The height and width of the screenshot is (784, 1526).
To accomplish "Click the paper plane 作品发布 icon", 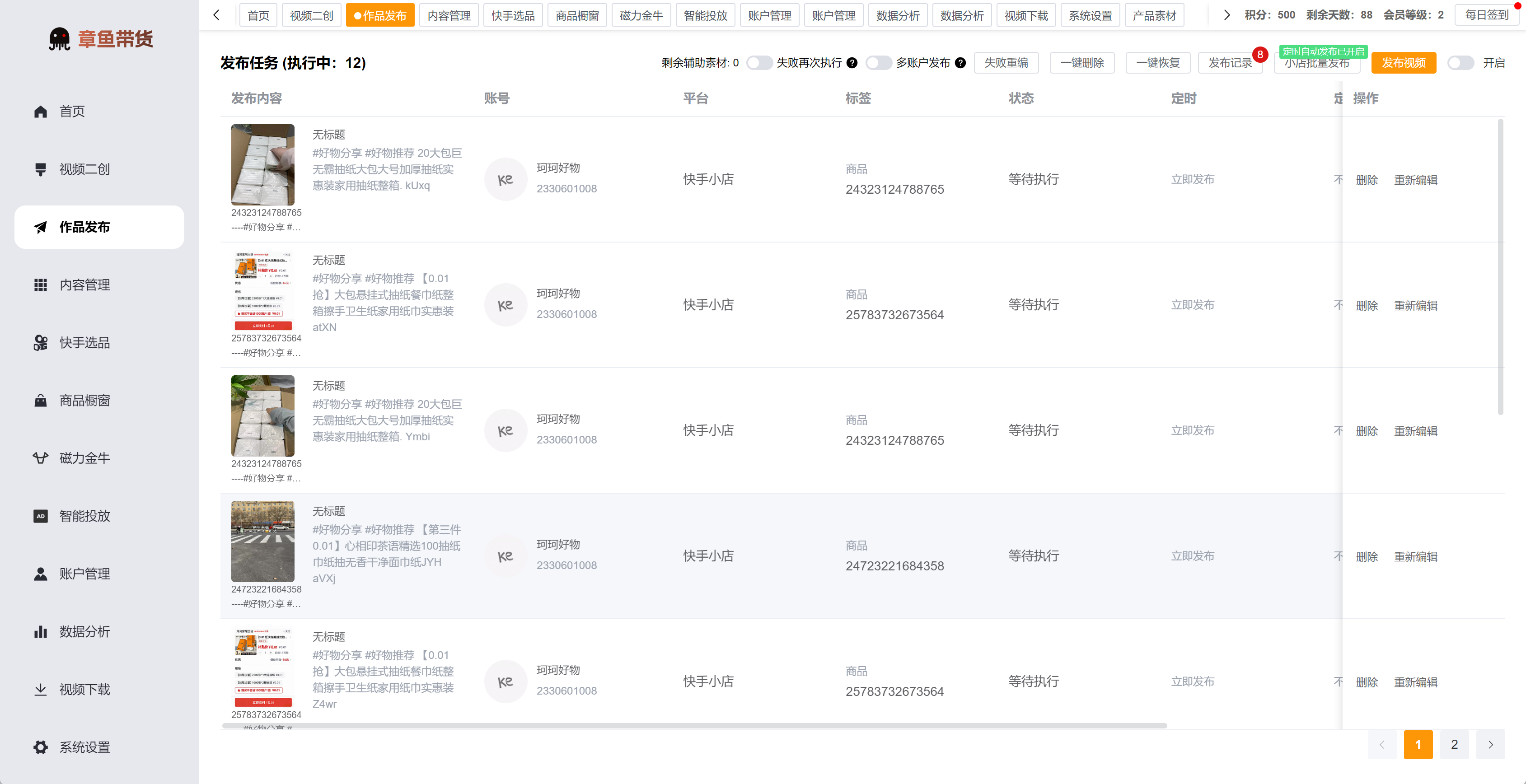I will (40, 227).
